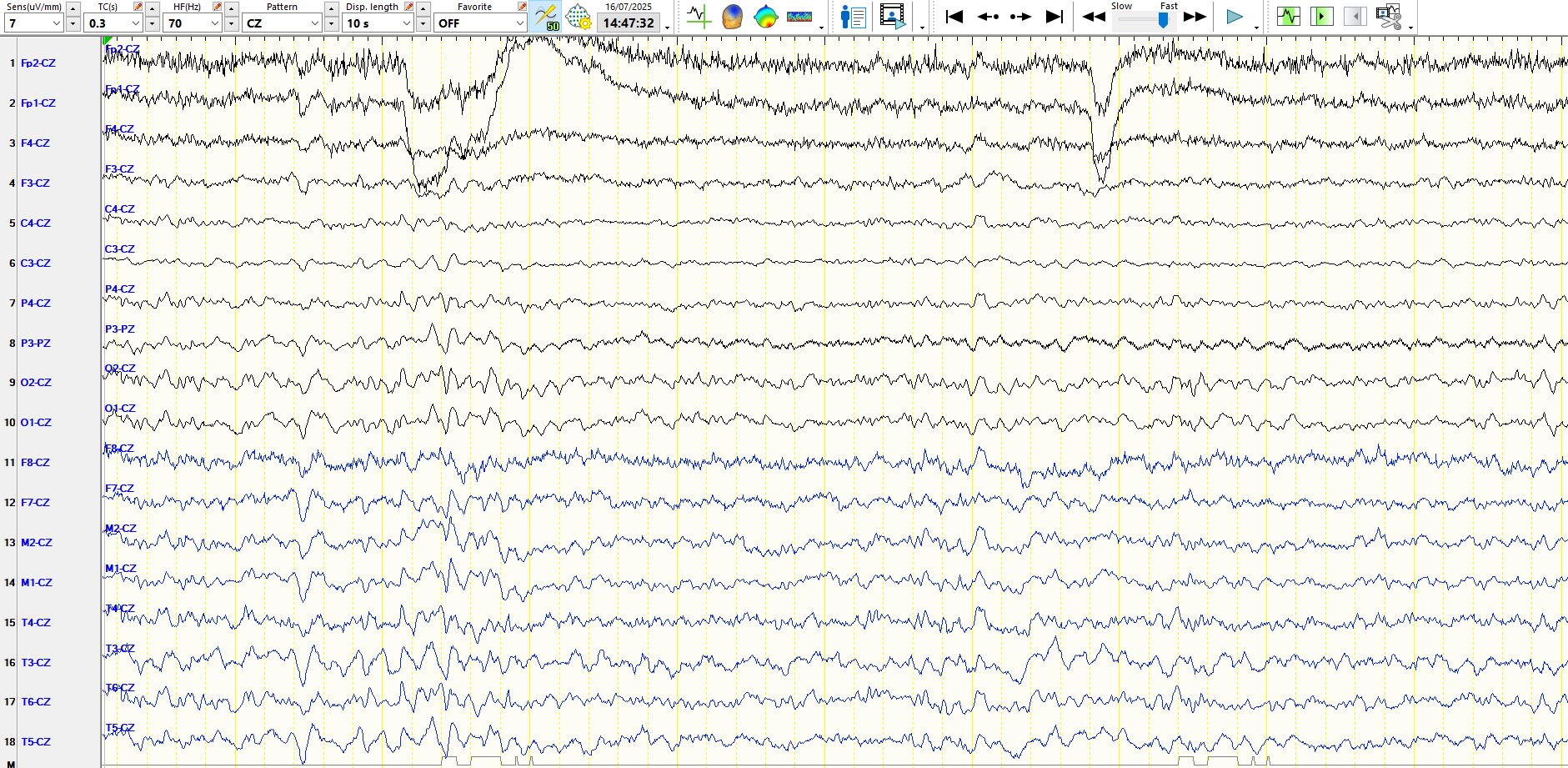Rewind the EEG recording quickly
This screenshot has width=1568, height=768.
click(1094, 17)
